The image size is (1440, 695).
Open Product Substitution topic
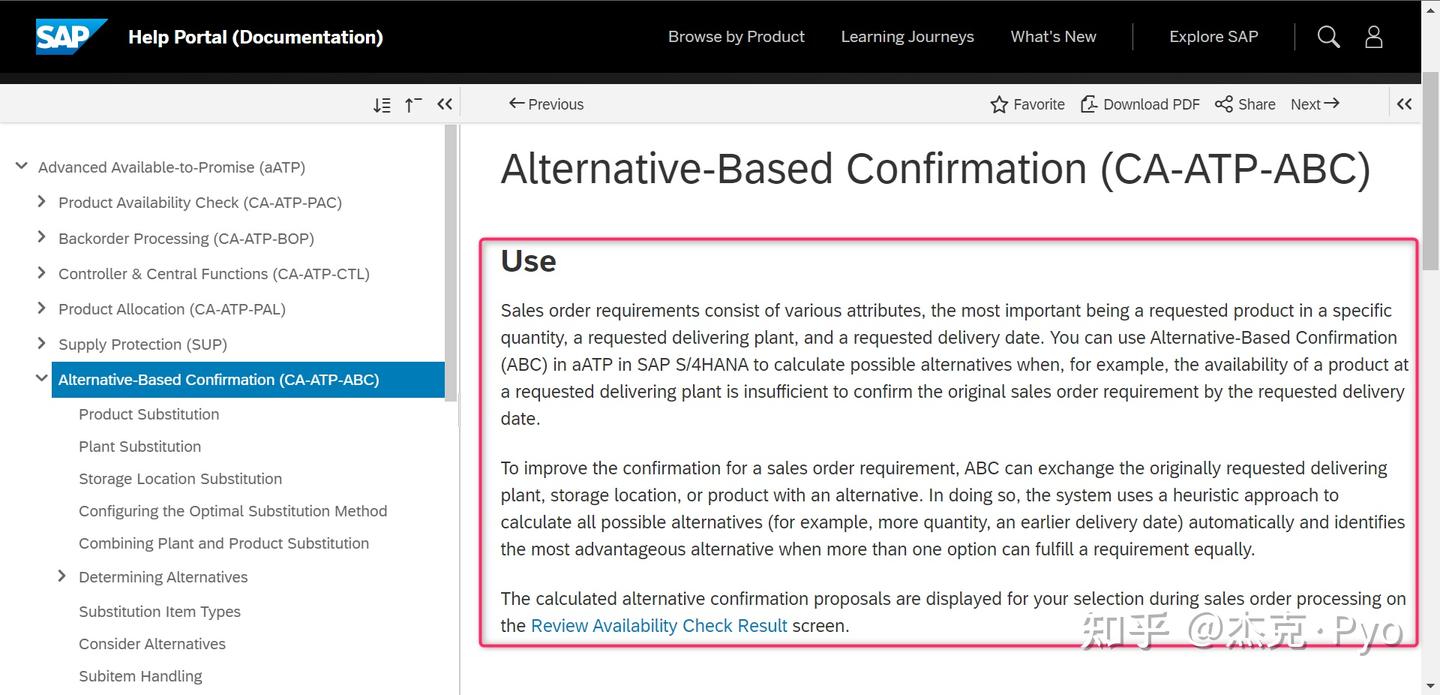click(149, 414)
